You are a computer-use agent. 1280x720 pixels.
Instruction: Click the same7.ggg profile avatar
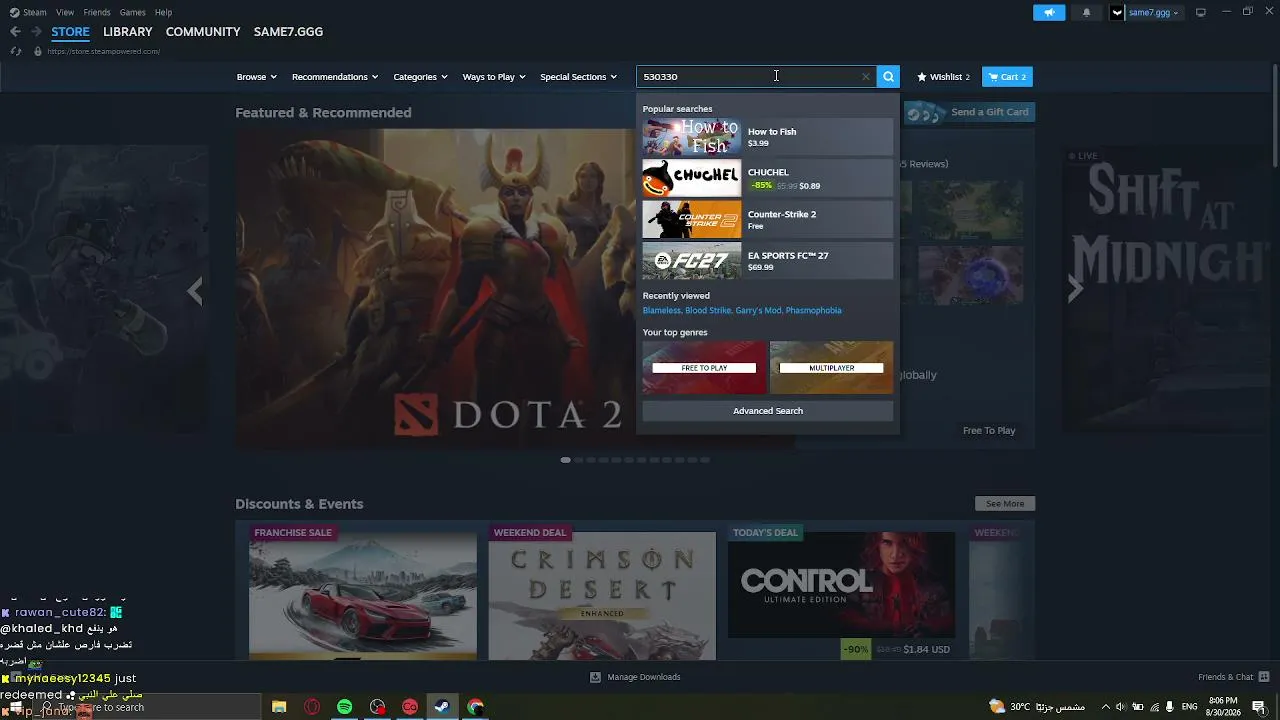click(1117, 13)
